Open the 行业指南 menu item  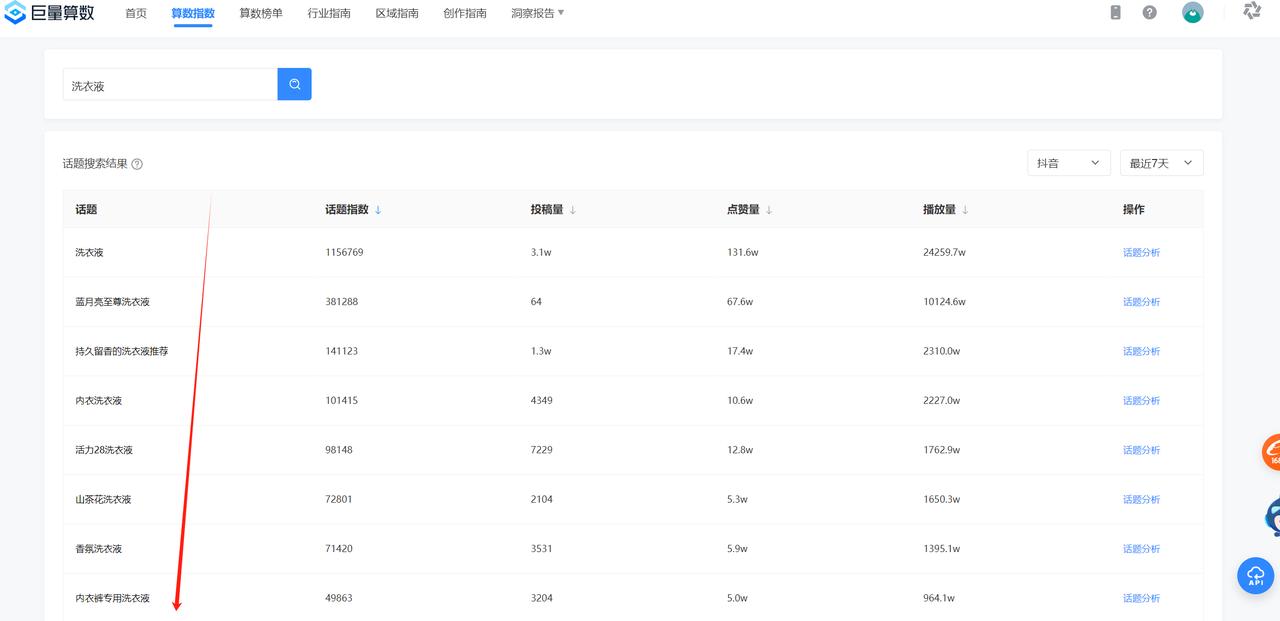[329, 13]
